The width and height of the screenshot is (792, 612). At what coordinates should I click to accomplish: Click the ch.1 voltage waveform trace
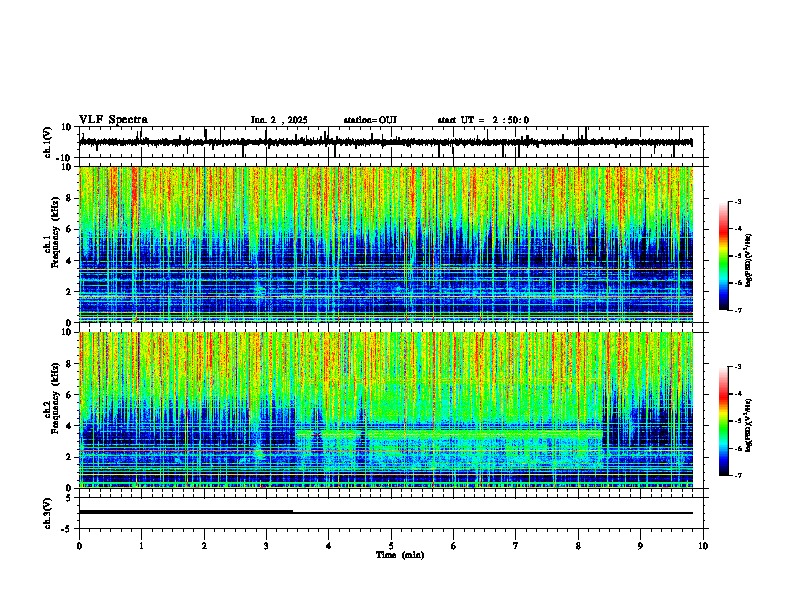click(385, 142)
